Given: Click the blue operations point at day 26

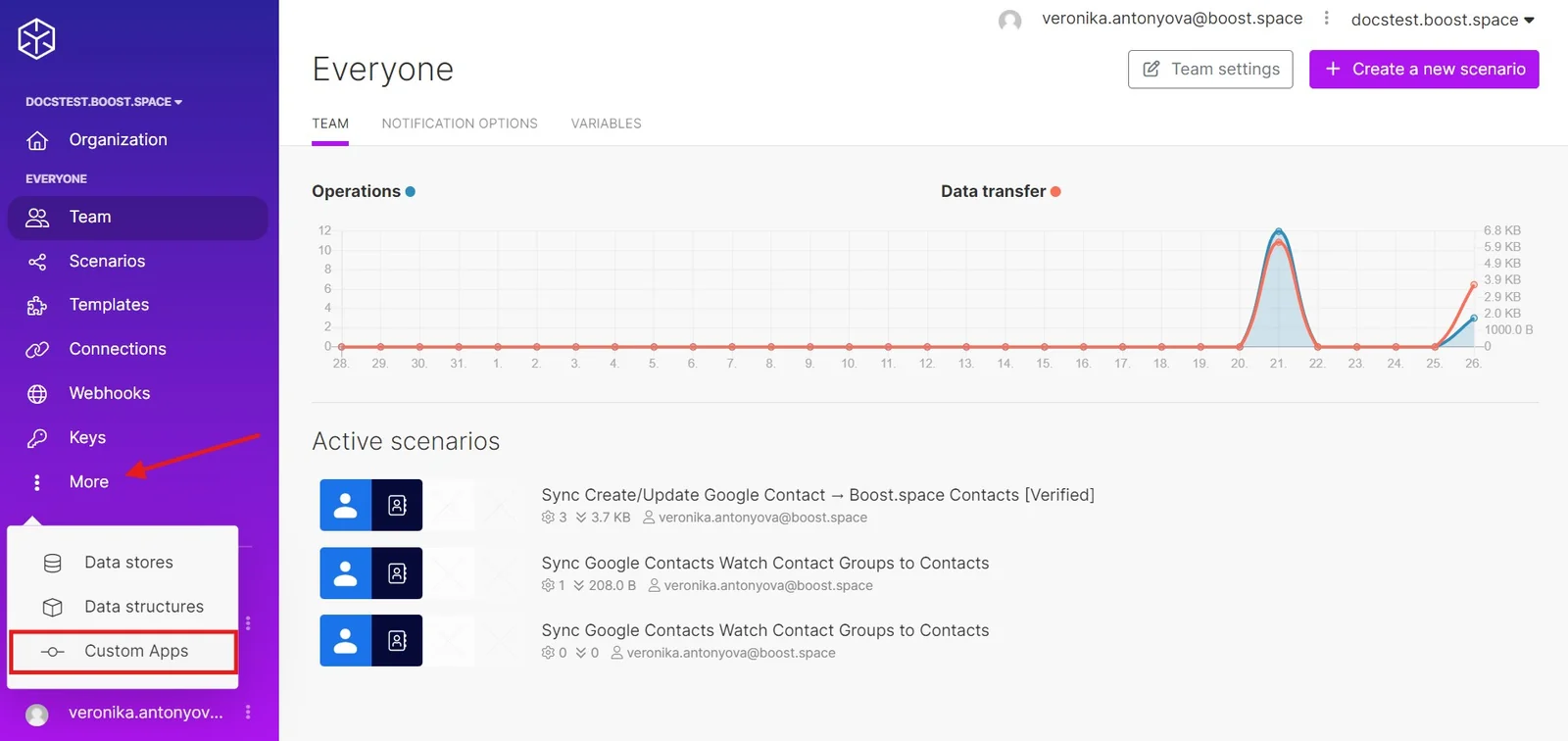Looking at the screenshot, I should [x=1474, y=319].
